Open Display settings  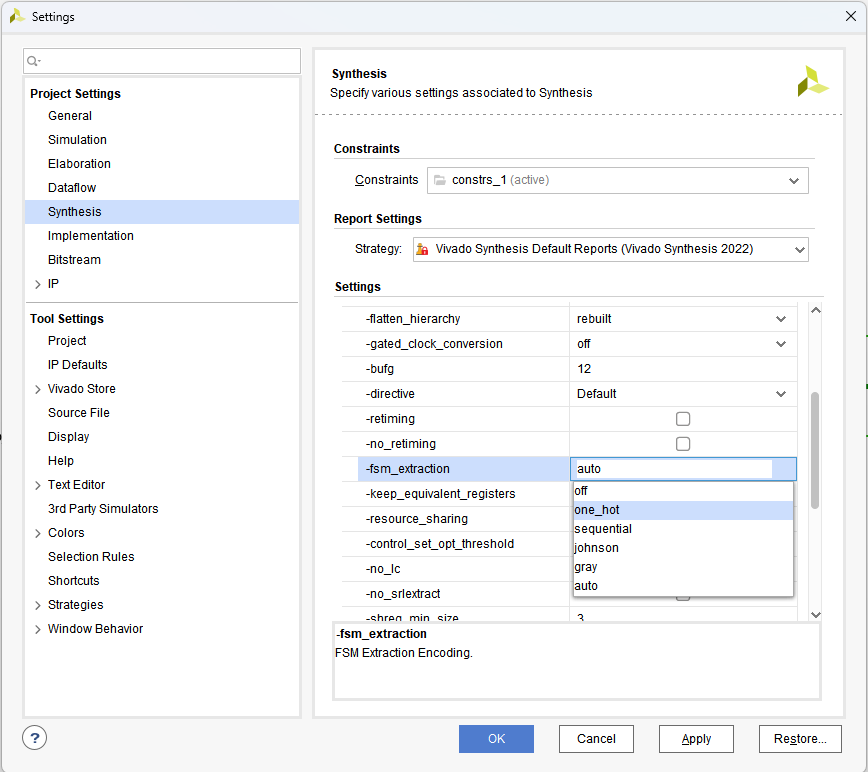69,437
